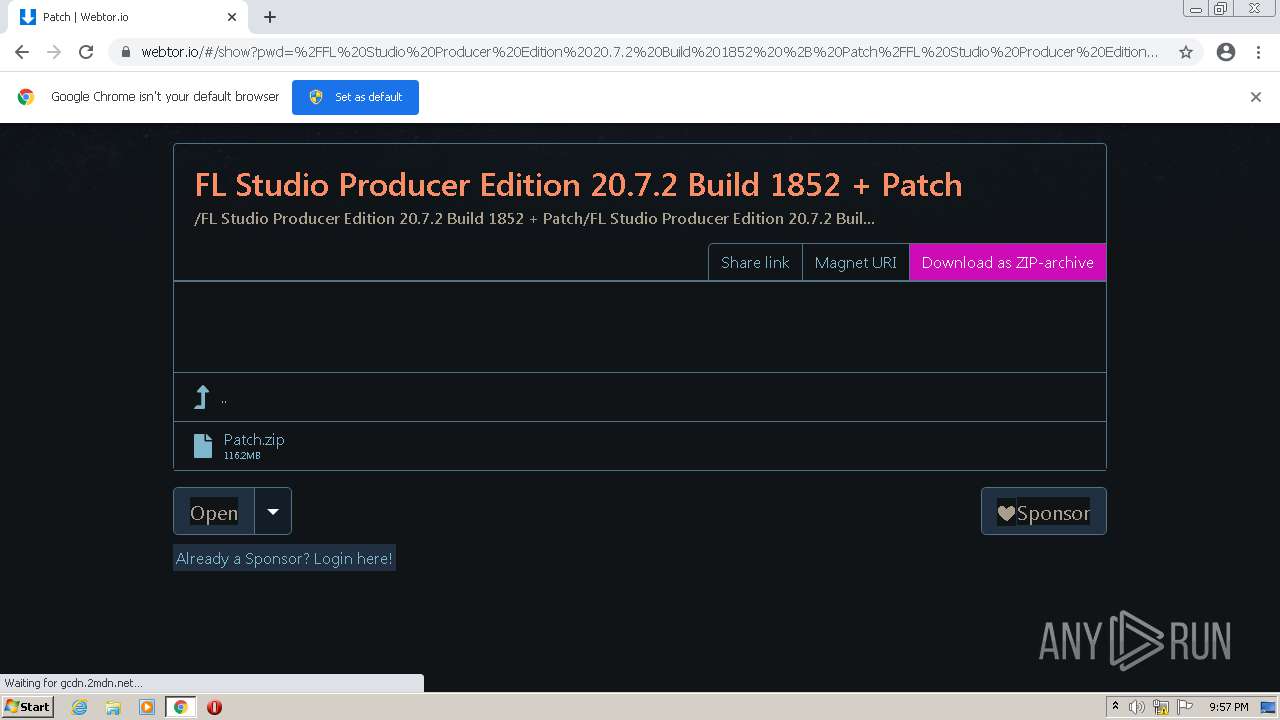Open a new browser tab
The image size is (1280, 720).
[270, 17]
